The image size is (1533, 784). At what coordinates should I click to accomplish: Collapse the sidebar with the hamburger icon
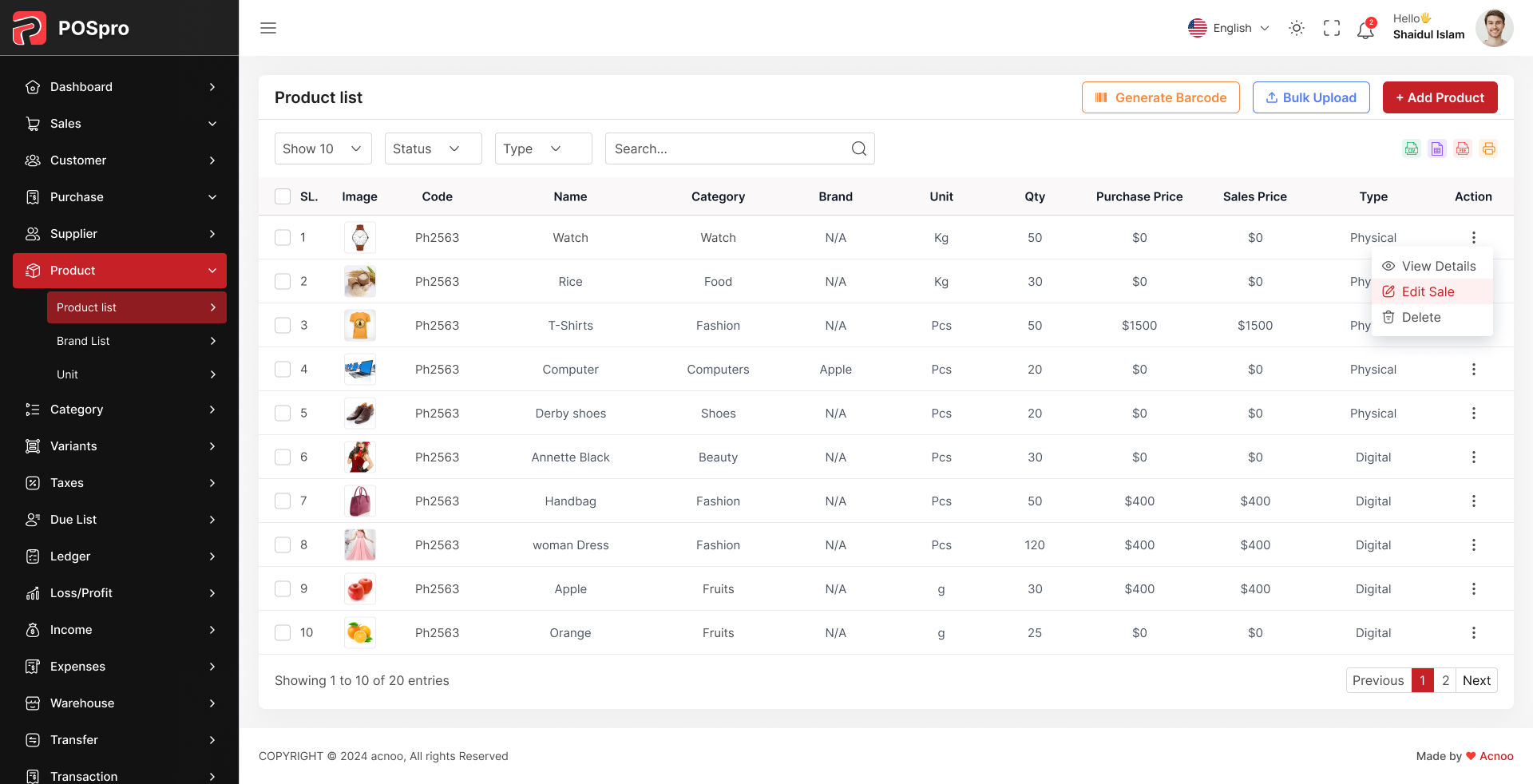click(x=267, y=28)
